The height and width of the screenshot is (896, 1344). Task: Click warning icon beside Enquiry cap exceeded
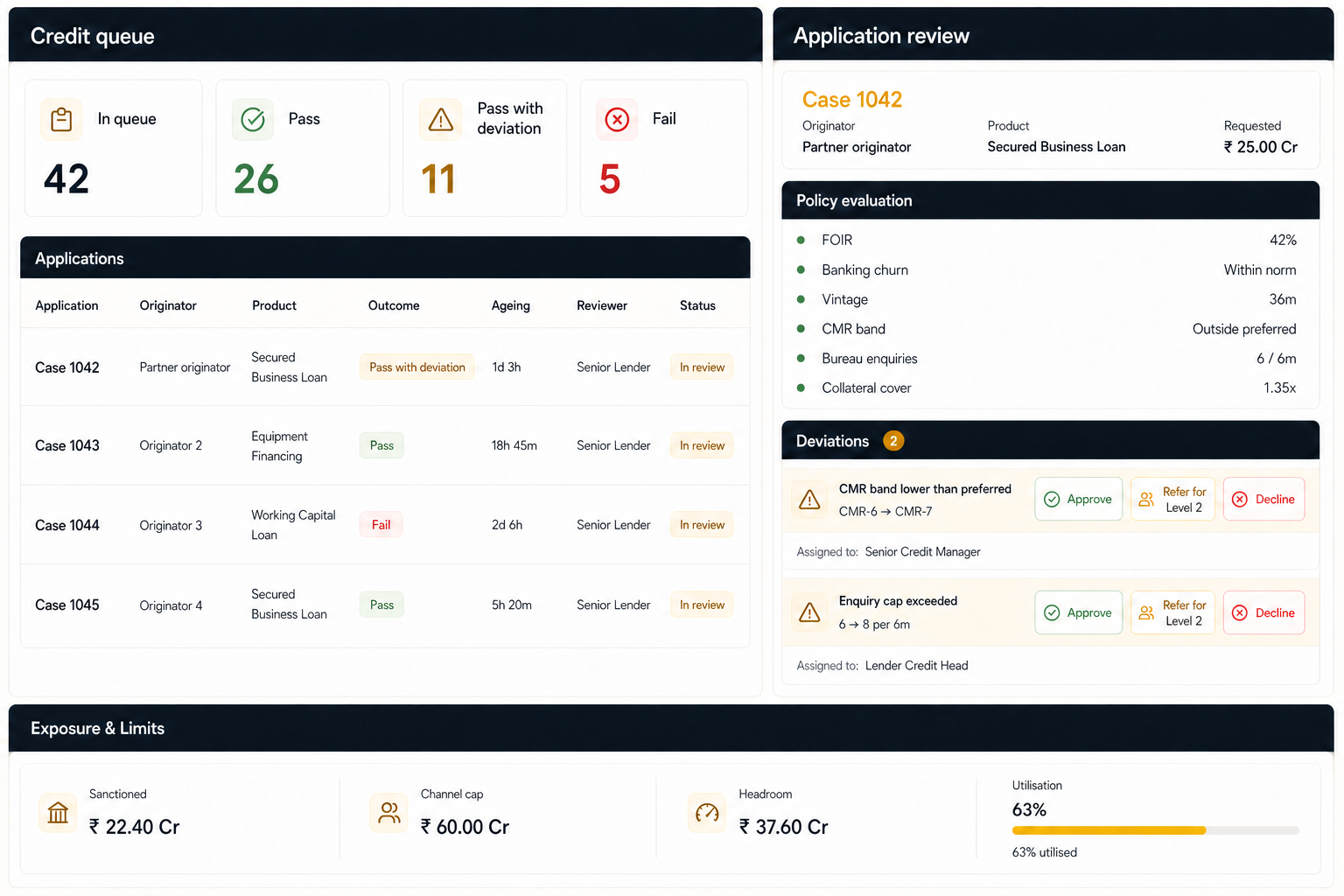(810, 612)
